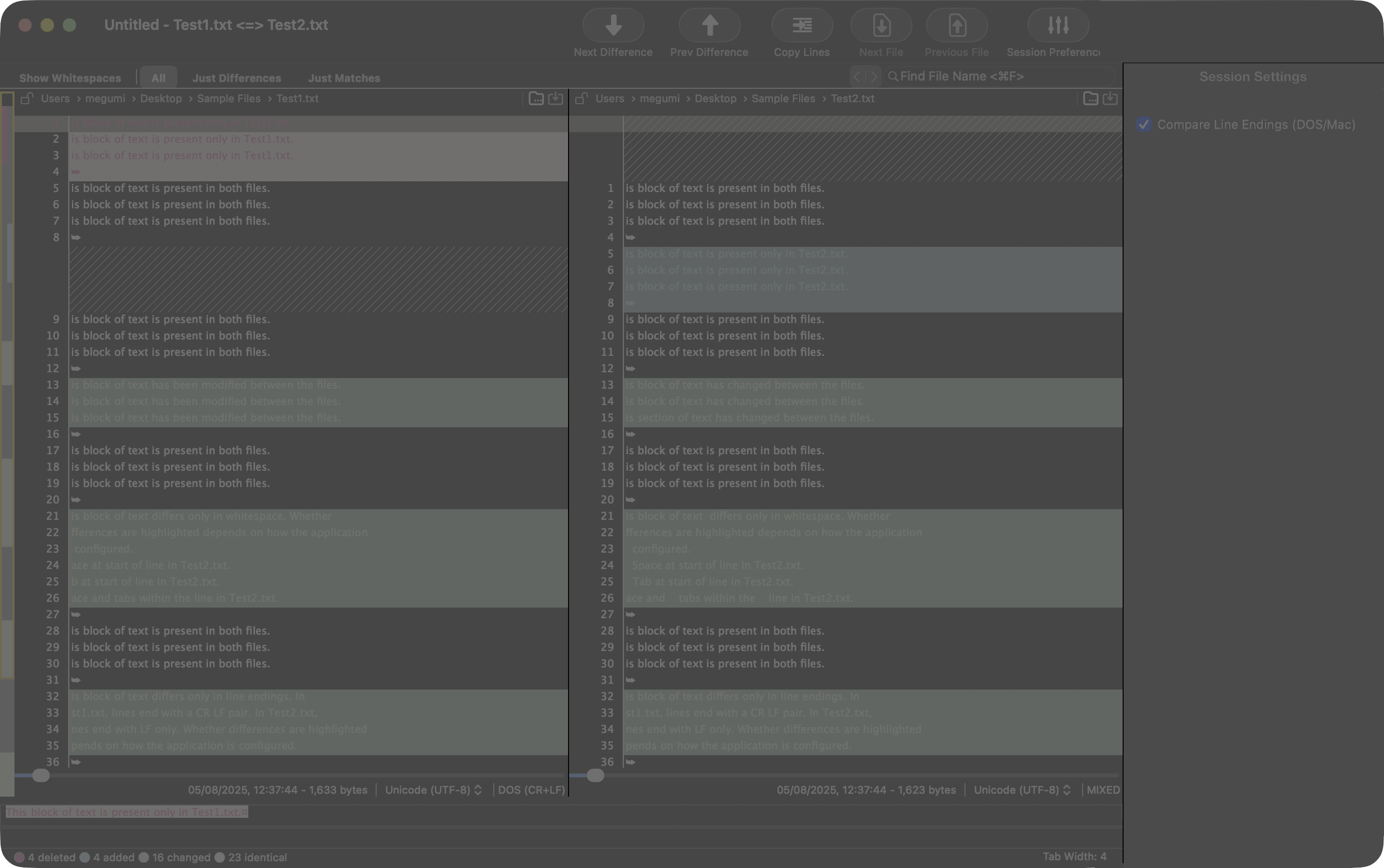This screenshot has width=1384, height=868.
Task: Click '4 deleted' status bar entry
Action: coord(45,857)
